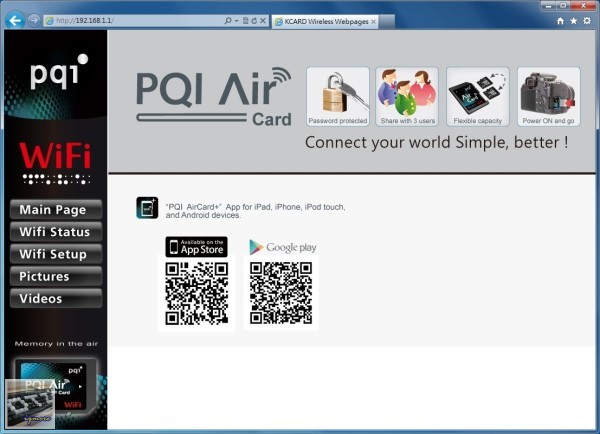Open the address bar search magnifier
Image resolution: width=600 pixels, height=434 pixels.
point(228,21)
